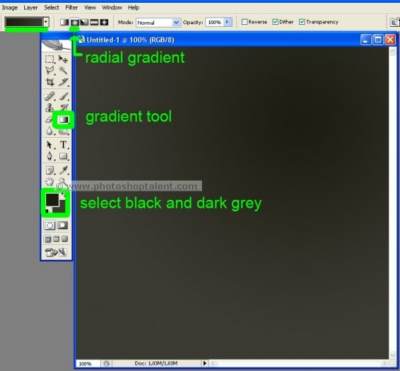Viewport: 400px width, 371px height.
Task: Open the Filter menu
Action: (72, 7)
